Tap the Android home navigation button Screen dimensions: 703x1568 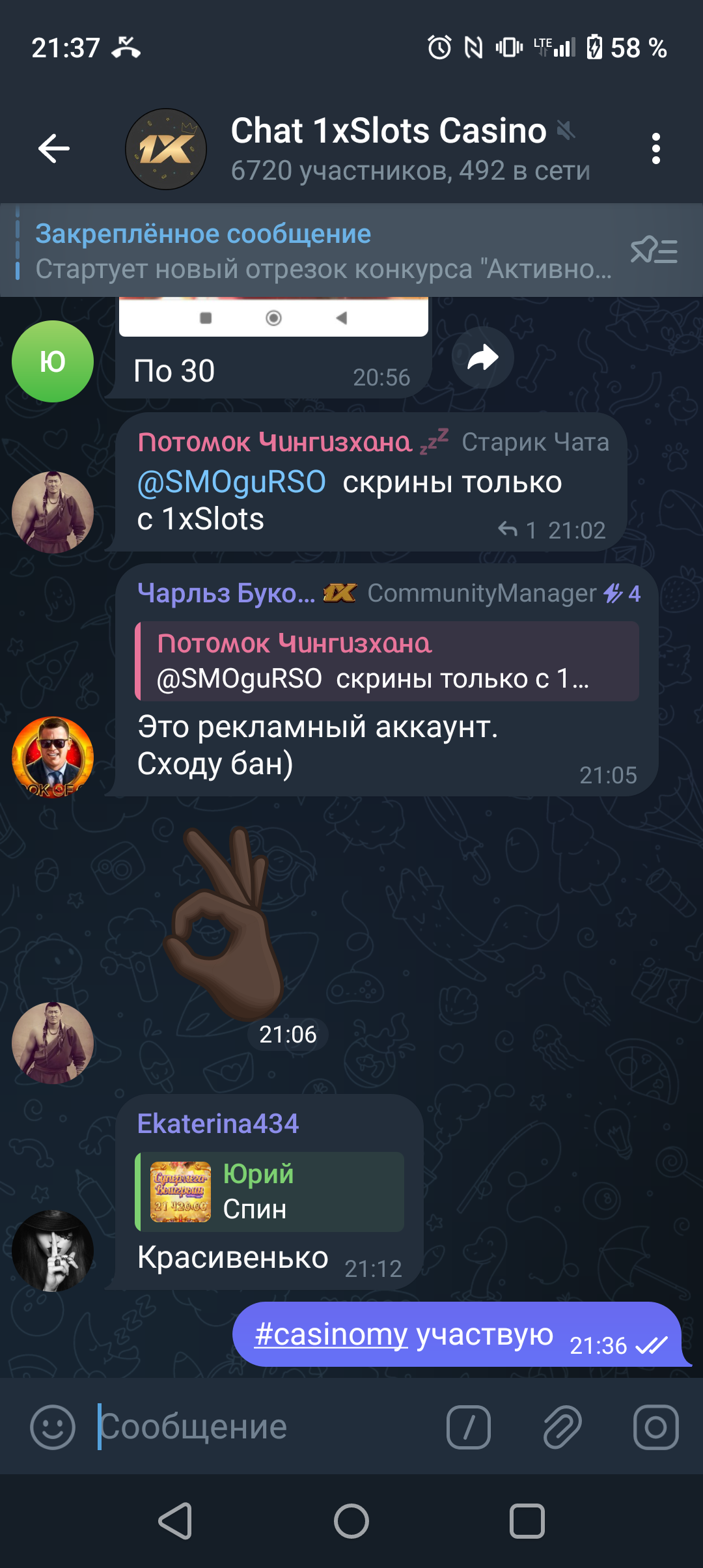[351, 1522]
